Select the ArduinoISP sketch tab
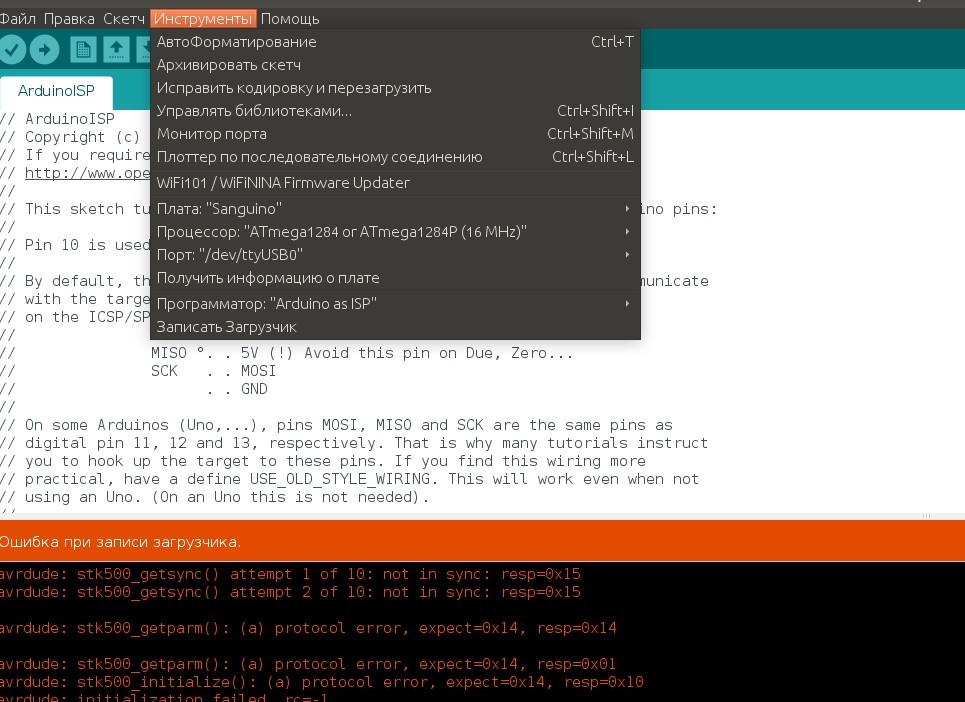Screen dimensions: 965x702 [x=56, y=91]
